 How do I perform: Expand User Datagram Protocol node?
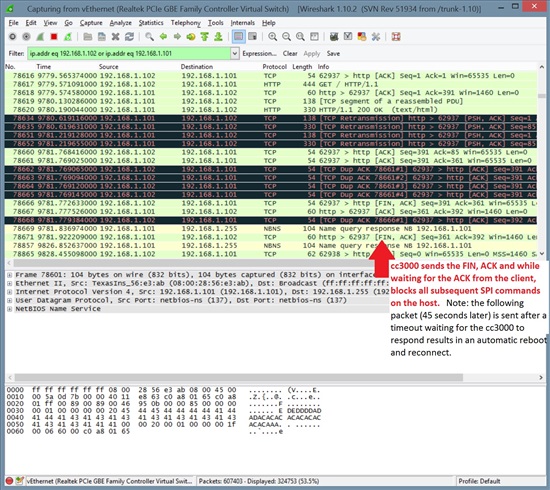(x=9, y=300)
